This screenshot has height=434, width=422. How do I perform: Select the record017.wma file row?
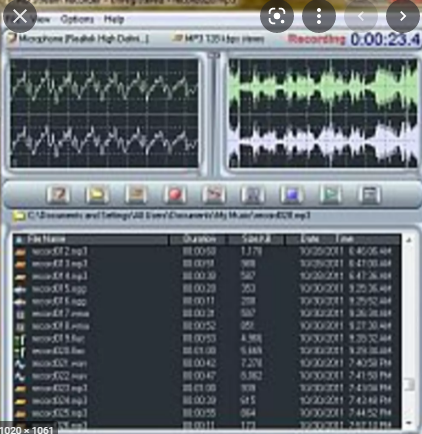[207, 314]
